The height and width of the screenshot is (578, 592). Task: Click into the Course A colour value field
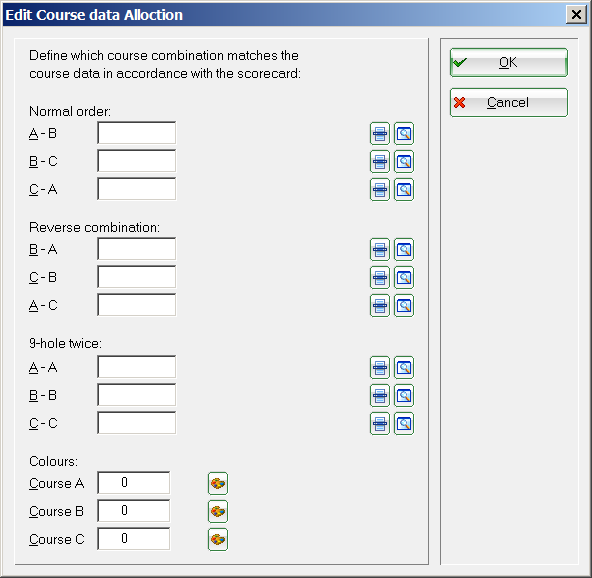134,482
